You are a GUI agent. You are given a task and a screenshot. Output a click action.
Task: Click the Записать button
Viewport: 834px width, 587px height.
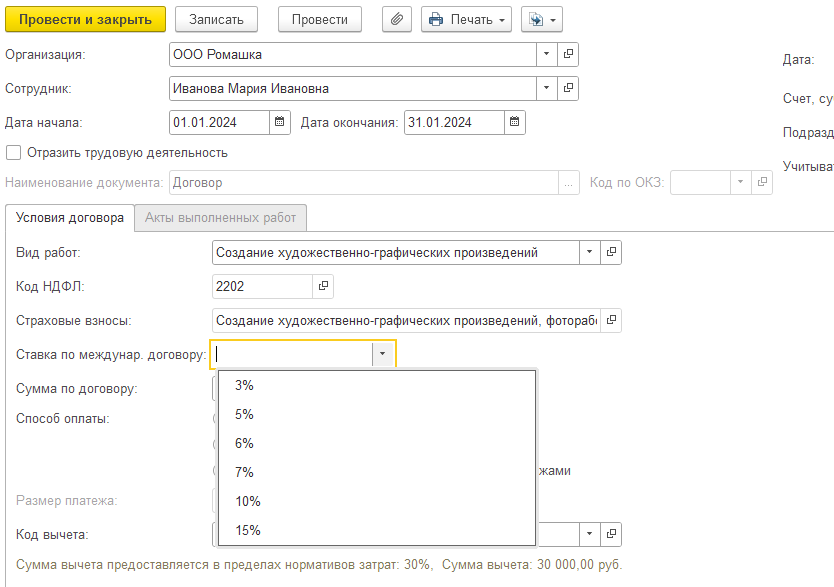216,20
